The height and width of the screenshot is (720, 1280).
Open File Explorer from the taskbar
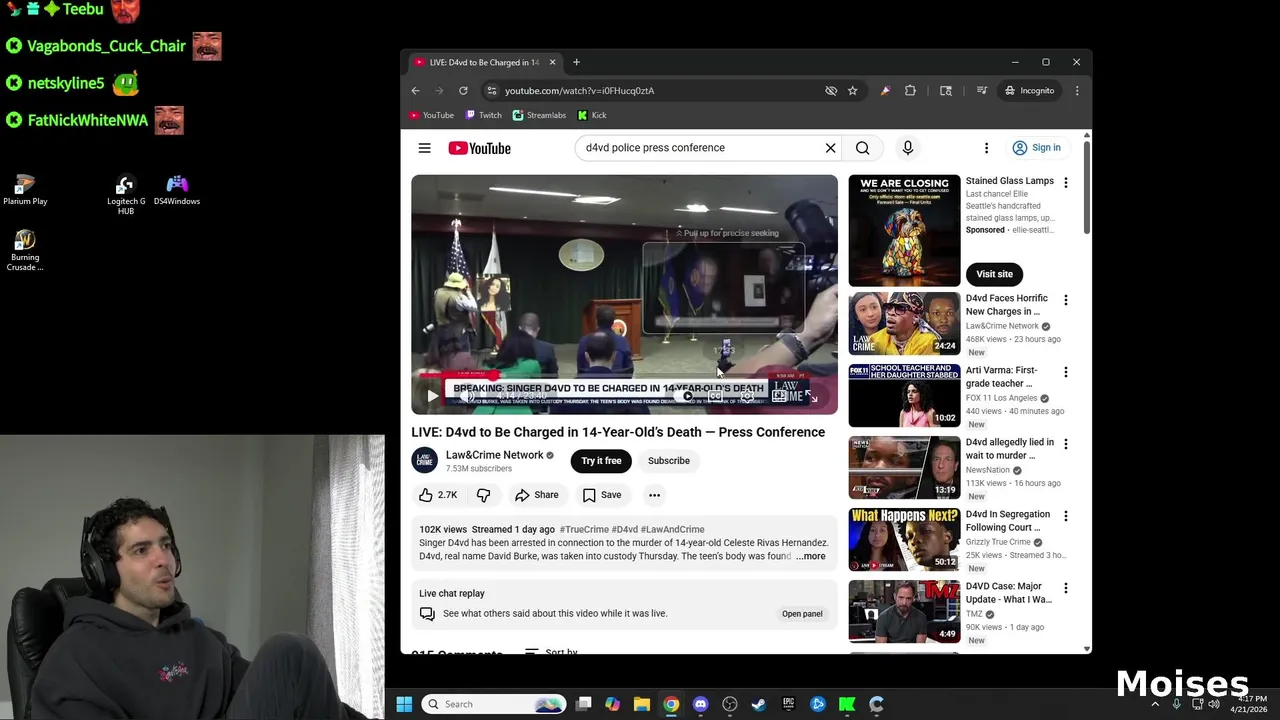point(642,704)
